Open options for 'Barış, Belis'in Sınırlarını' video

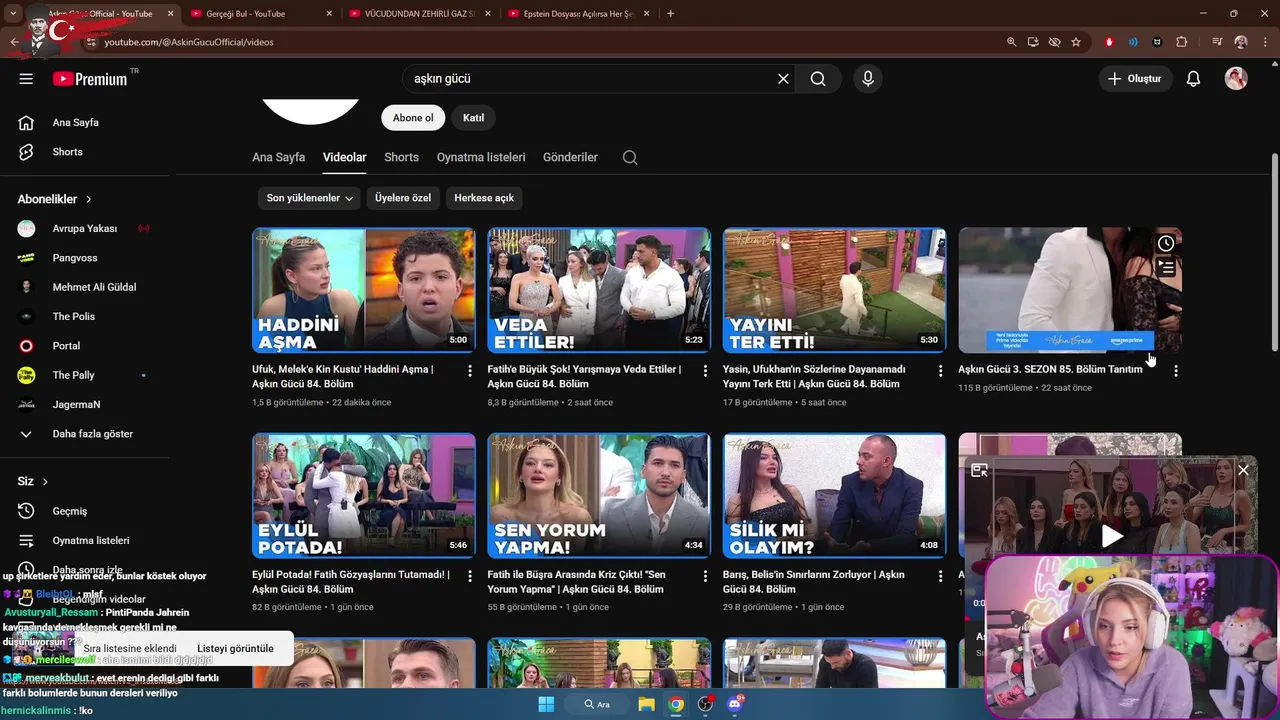pyautogui.click(x=940, y=576)
